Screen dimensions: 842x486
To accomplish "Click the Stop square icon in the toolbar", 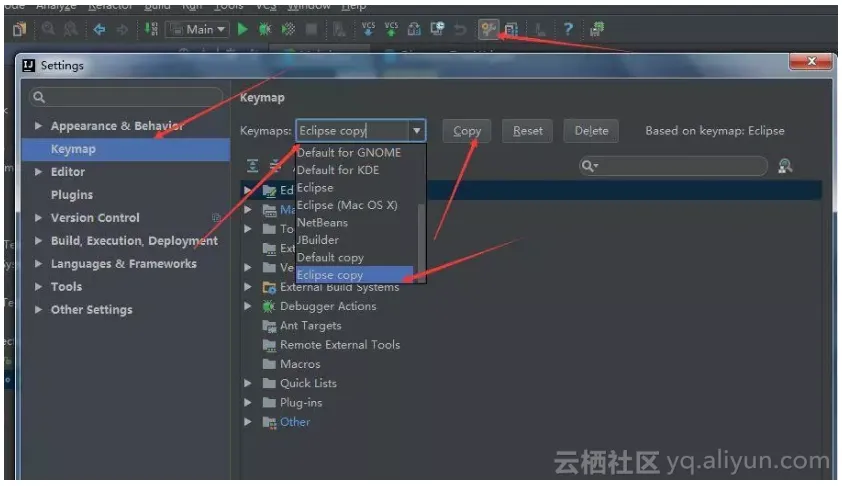I will [311, 29].
